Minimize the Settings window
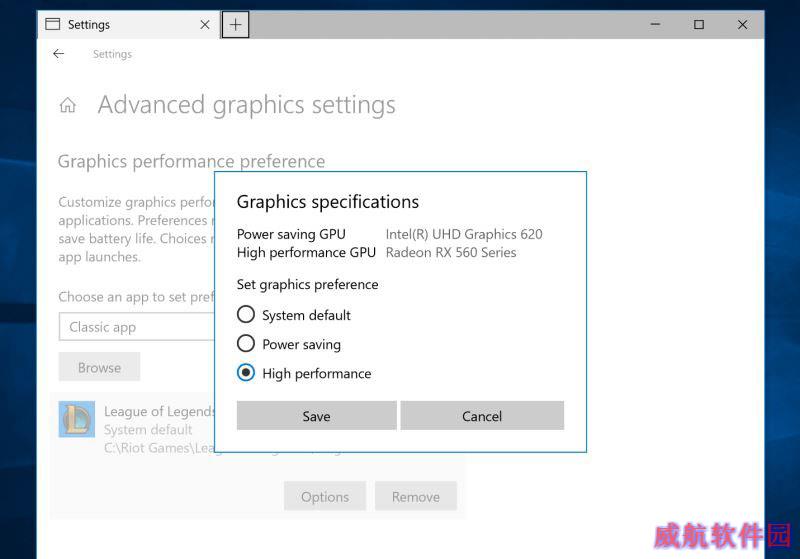800x559 pixels. [656, 24]
